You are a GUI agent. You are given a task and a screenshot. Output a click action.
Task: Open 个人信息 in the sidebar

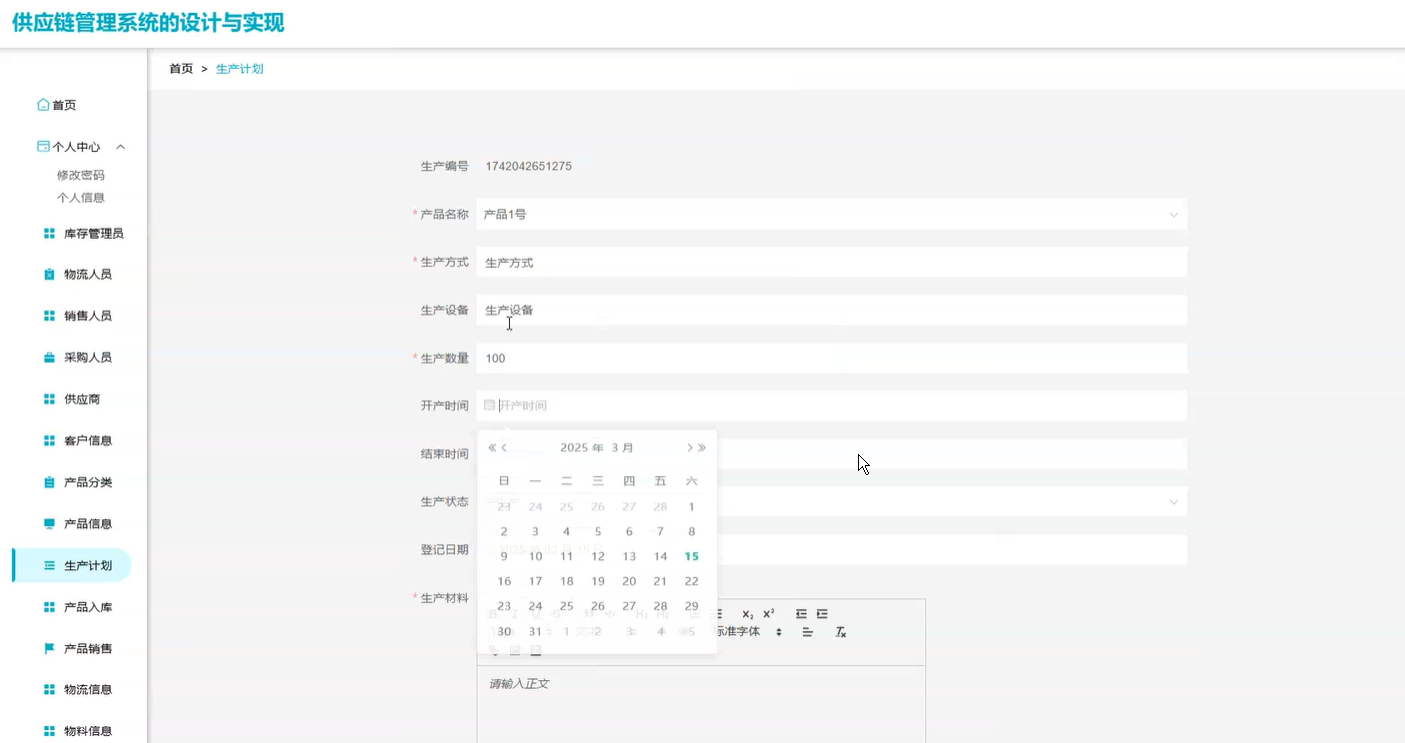[x=81, y=198]
